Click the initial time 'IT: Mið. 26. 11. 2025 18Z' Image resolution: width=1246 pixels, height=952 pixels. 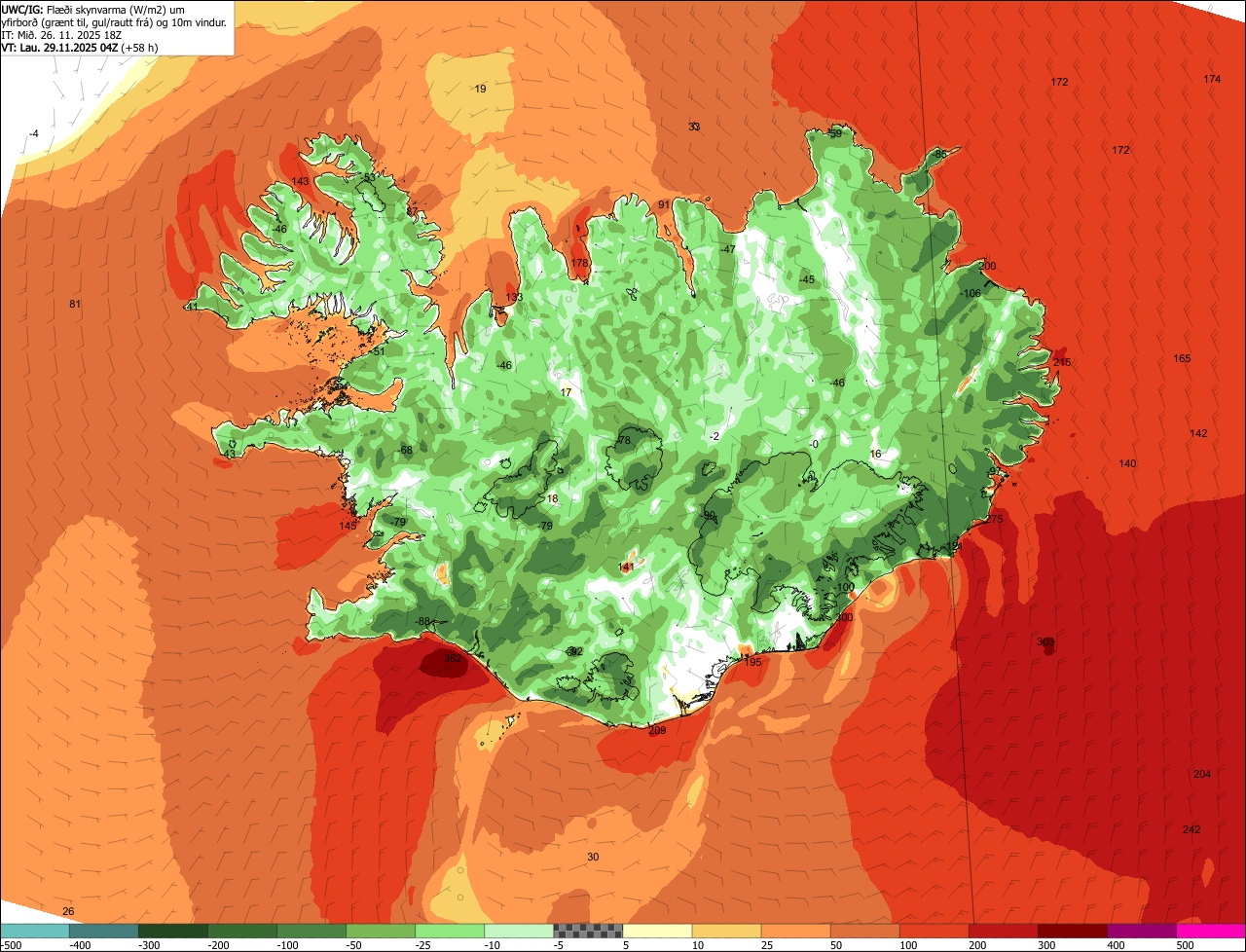tap(61, 34)
